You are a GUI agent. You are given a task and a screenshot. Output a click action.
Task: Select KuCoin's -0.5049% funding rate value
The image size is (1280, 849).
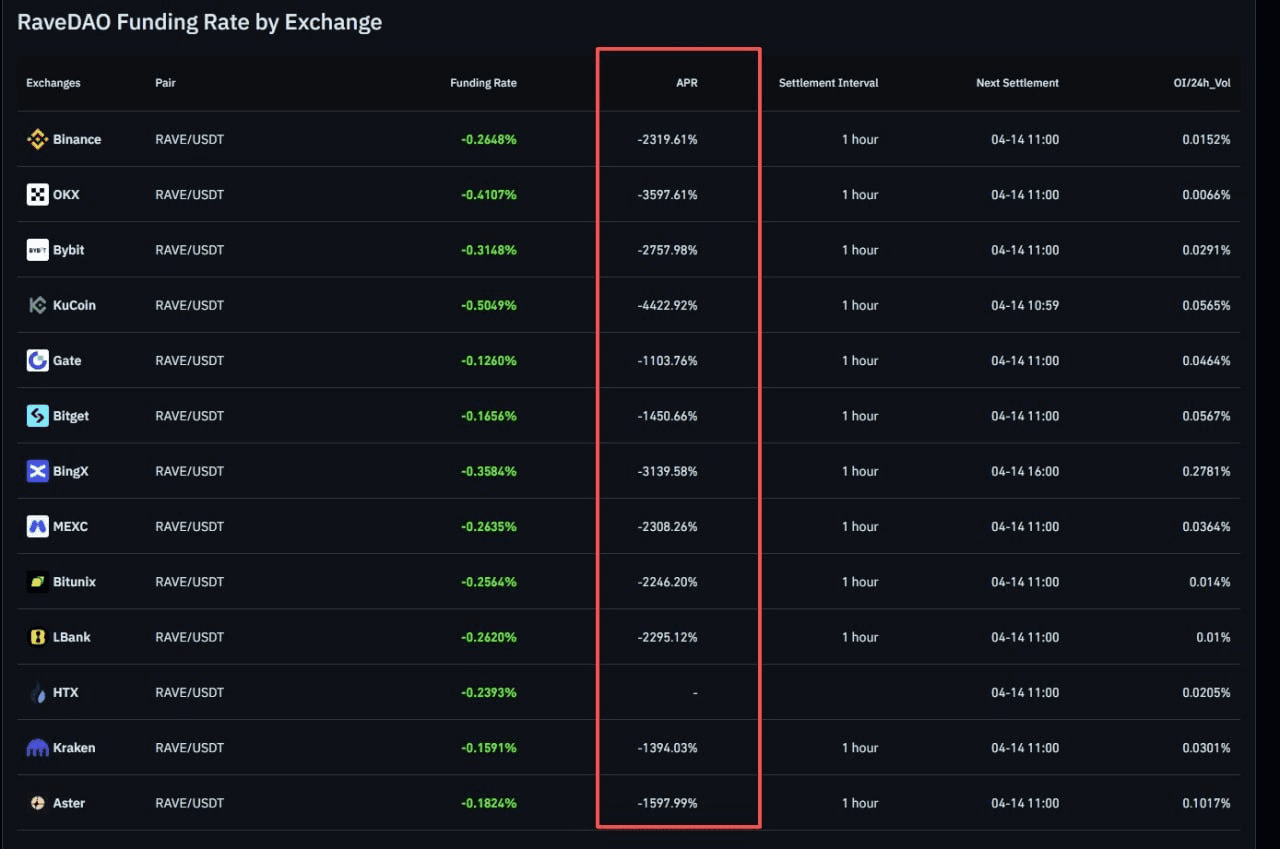(488, 306)
